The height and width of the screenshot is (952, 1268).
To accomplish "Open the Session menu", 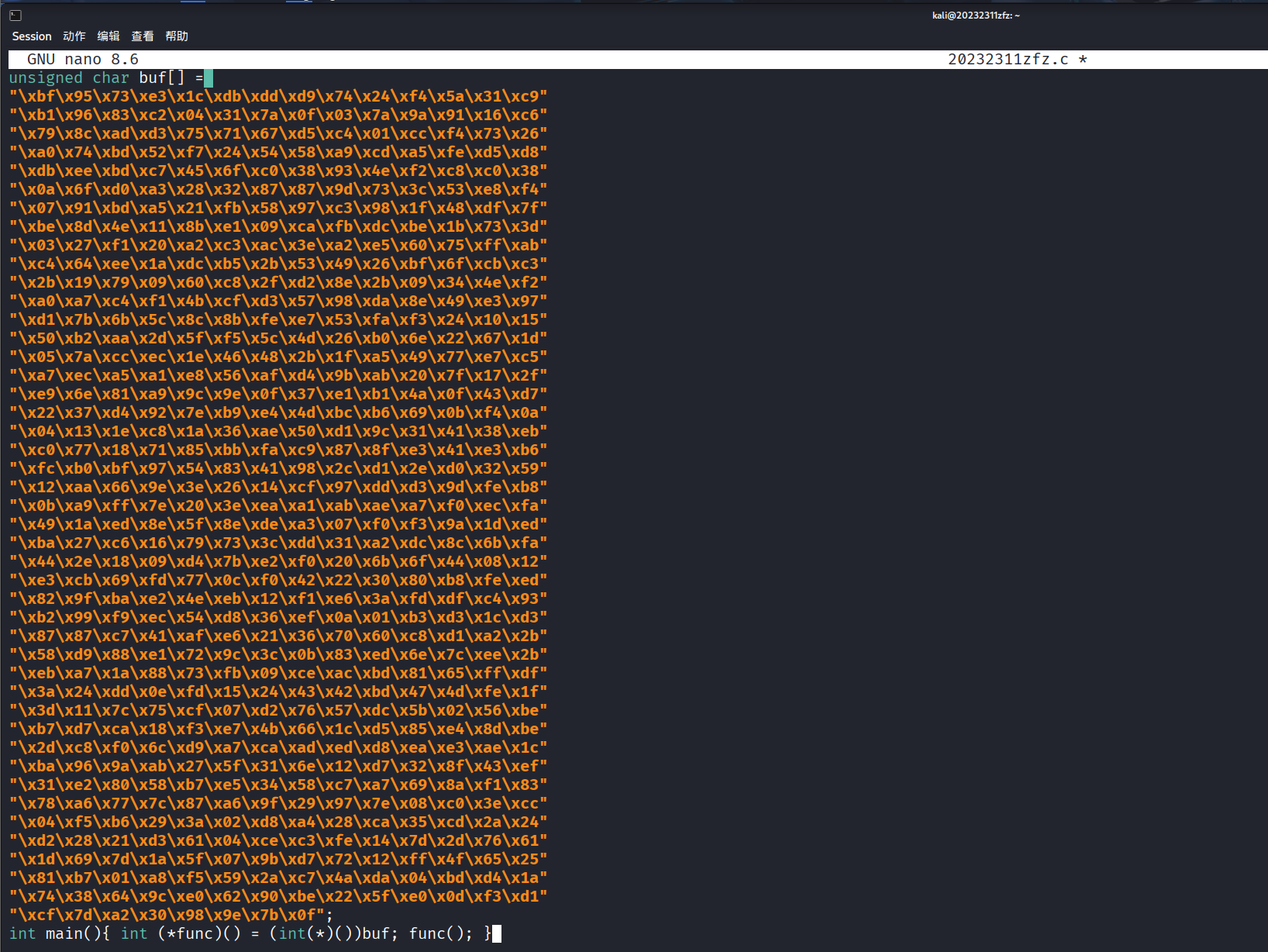I will point(32,36).
